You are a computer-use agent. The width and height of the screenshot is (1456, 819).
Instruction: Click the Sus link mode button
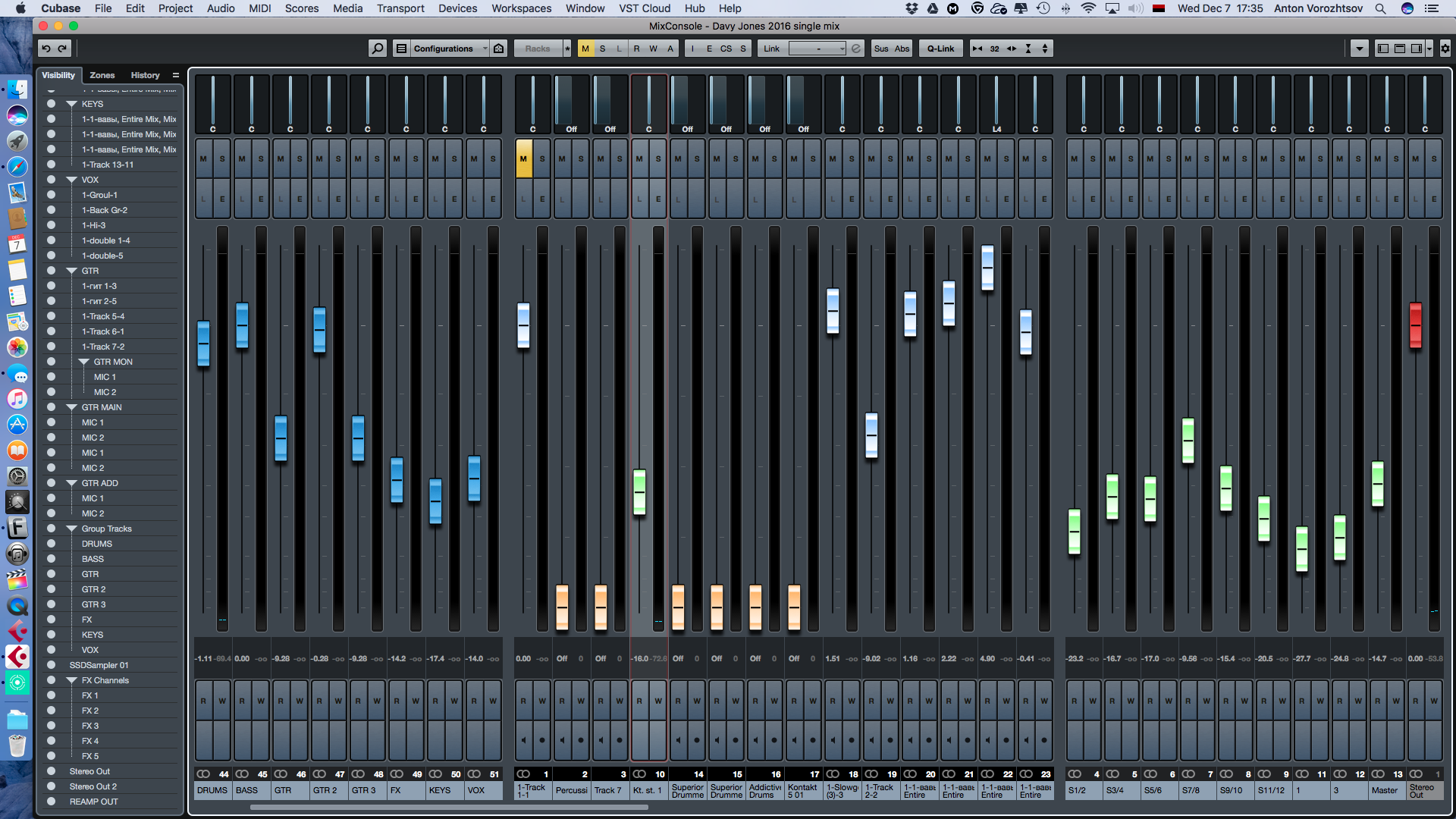pos(881,49)
